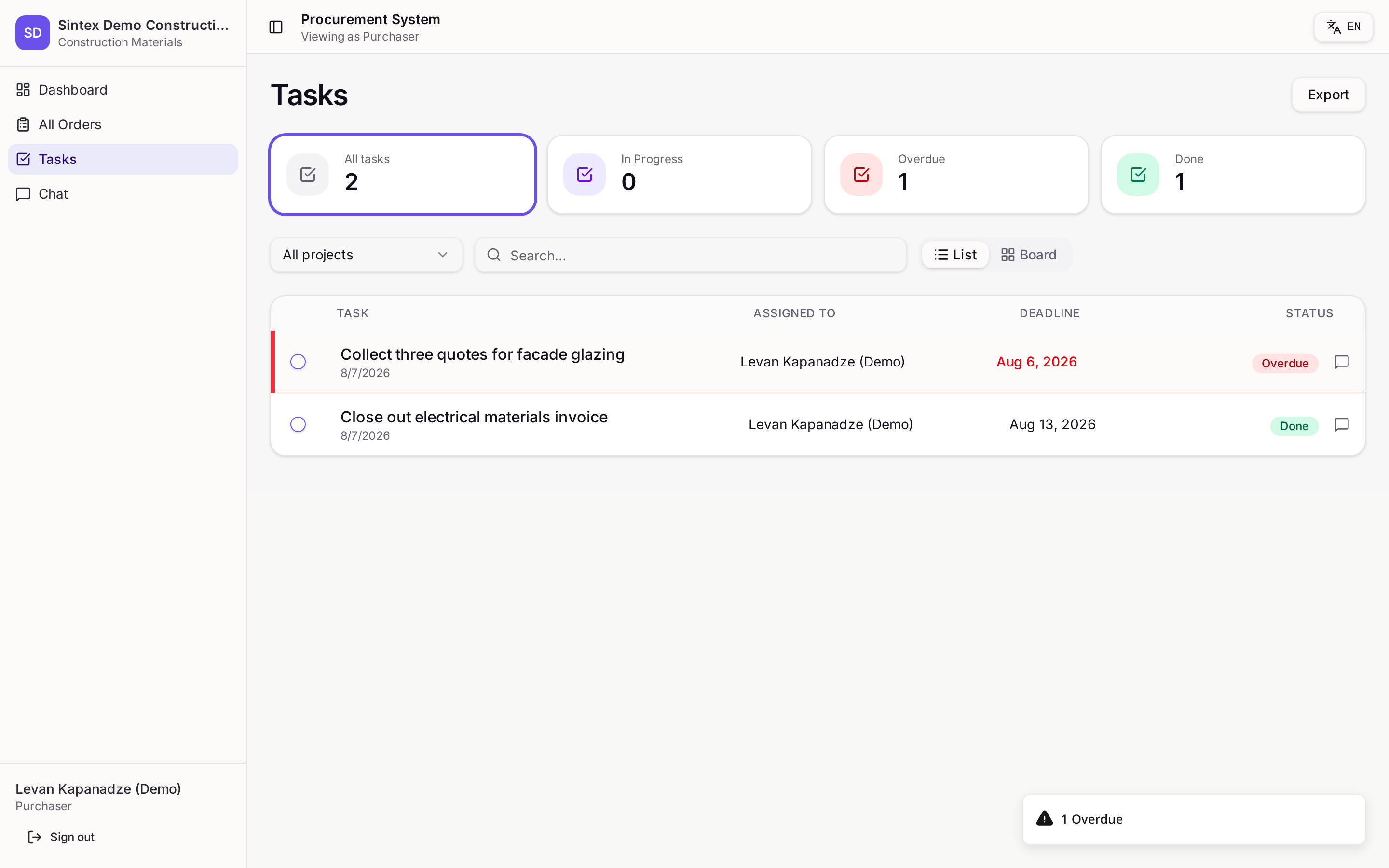The width and height of the screenshot is (1389, 868).
Task: Click the In Progress purple icon
Action: click(585, 175)
